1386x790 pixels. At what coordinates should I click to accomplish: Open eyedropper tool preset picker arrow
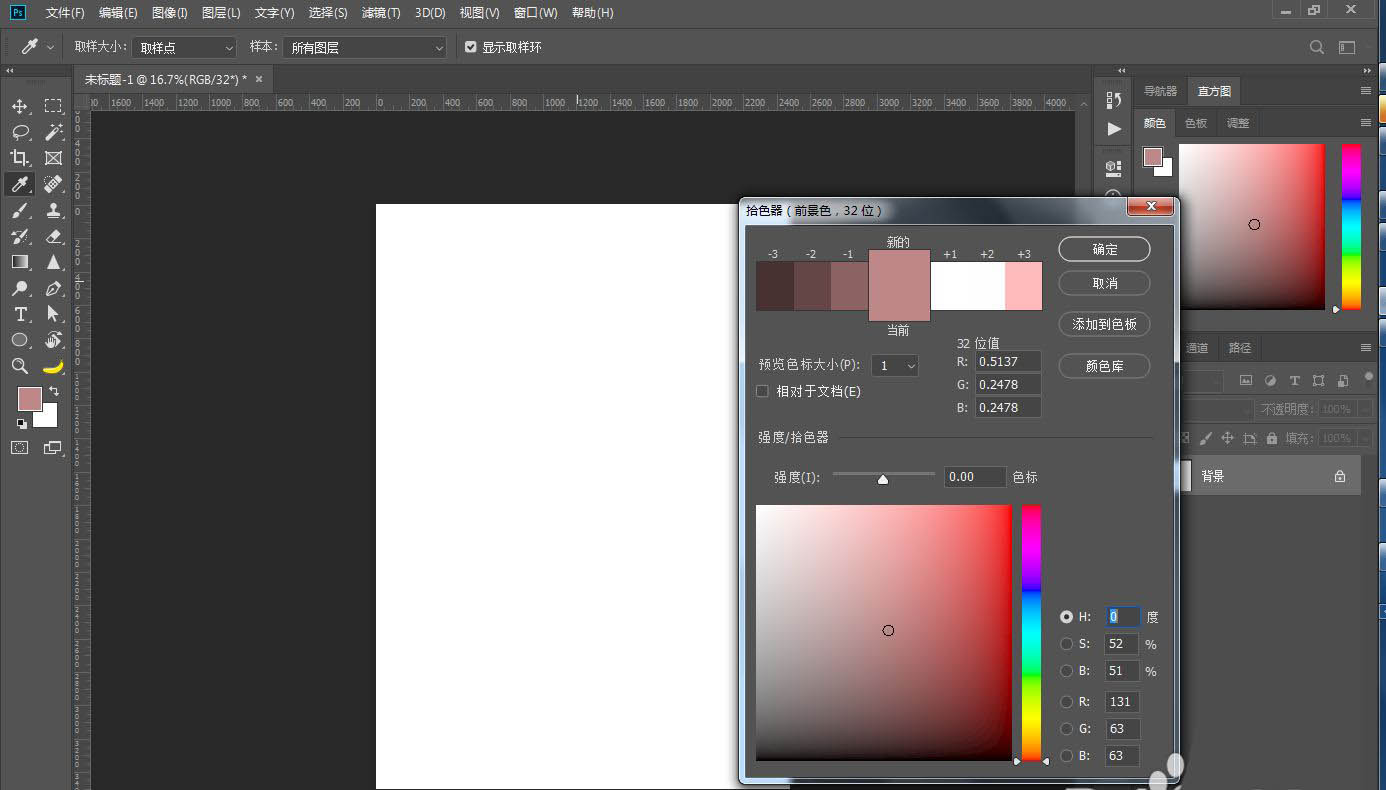50,47
